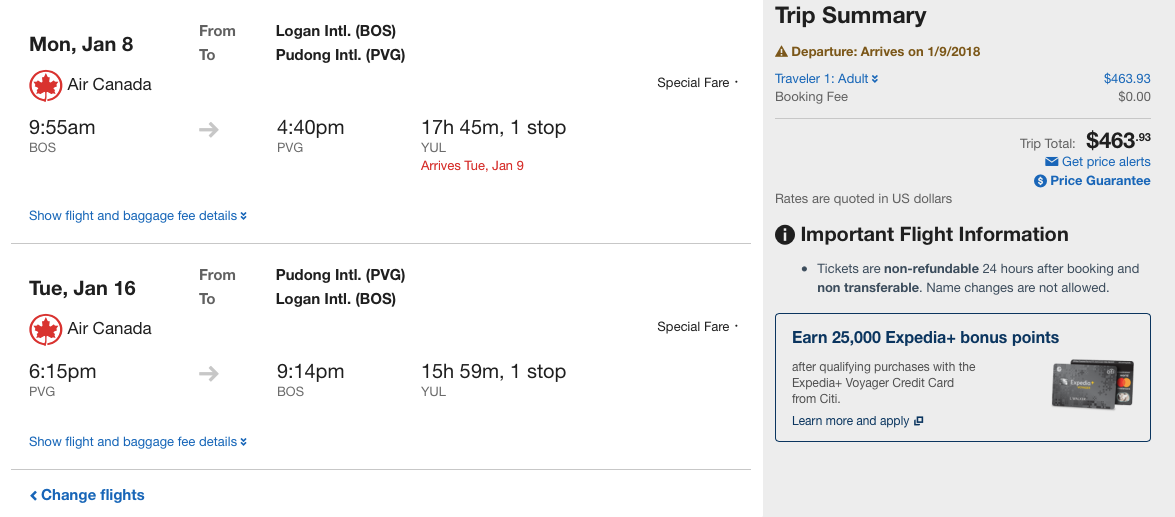Click the Air Canada logo on the outbound flight

(x=46, y=85)
